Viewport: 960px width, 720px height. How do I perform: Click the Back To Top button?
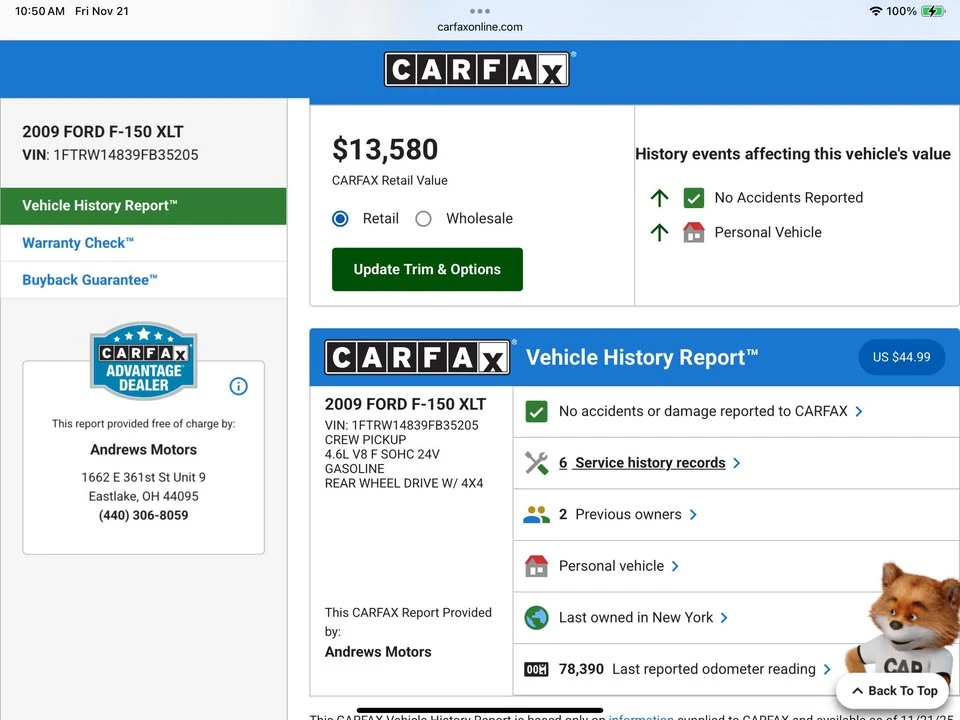coord(894,691)
